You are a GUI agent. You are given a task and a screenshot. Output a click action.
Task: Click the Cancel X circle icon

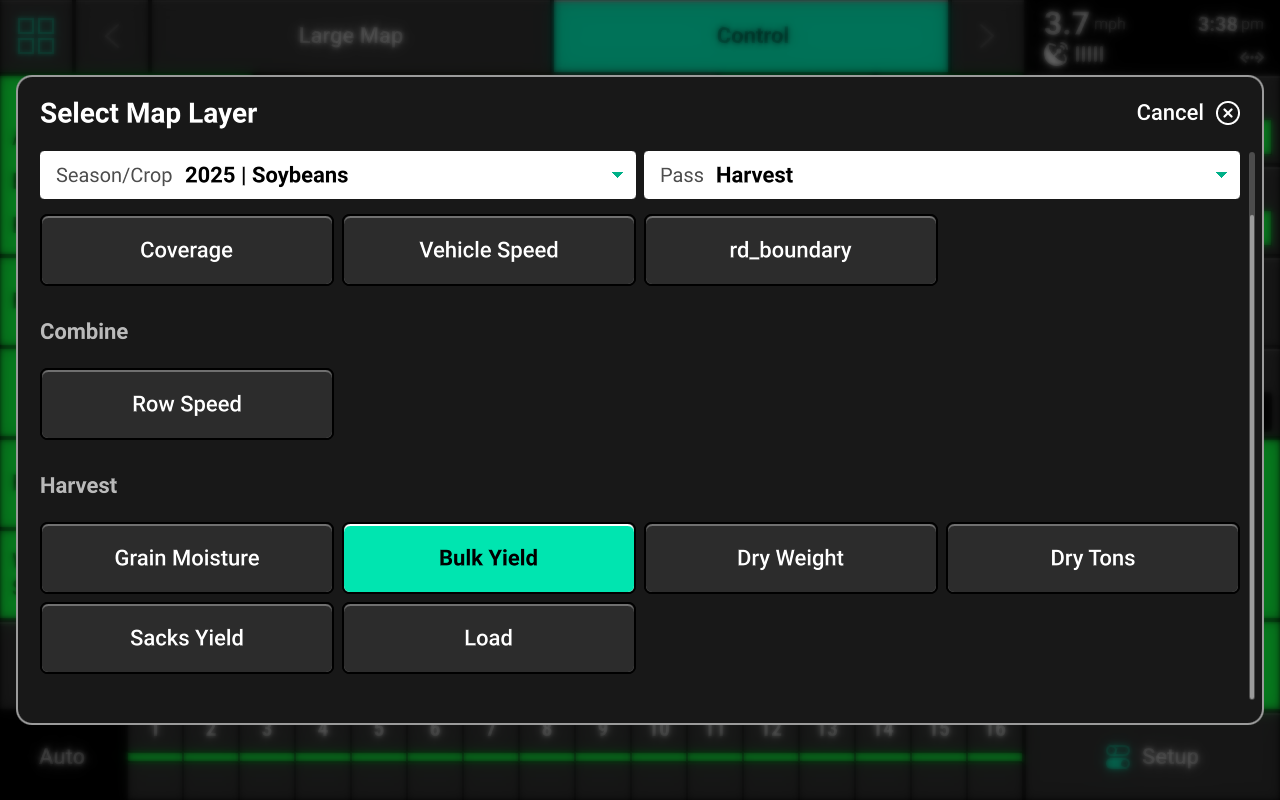coord(1227,113)
